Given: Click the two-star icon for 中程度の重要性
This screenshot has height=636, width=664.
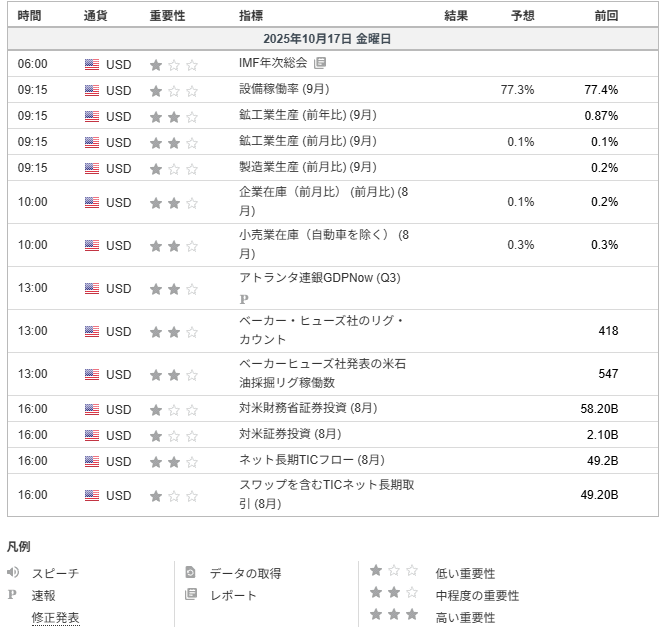Looking at the screenshot, I should tap(394, 593).
